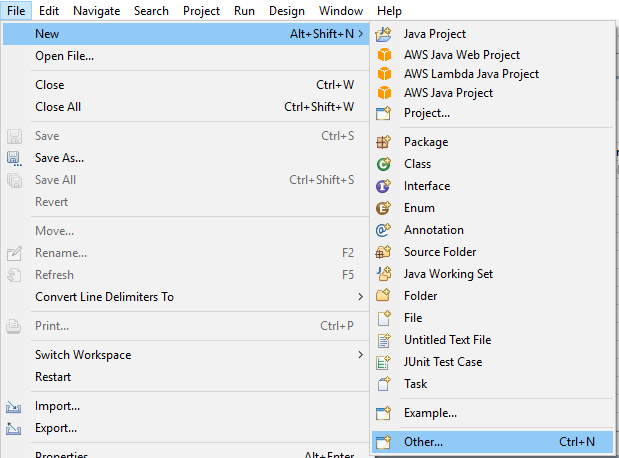Click the Enum icon
This screenshot has height=458, width=619.
[383, 208]
